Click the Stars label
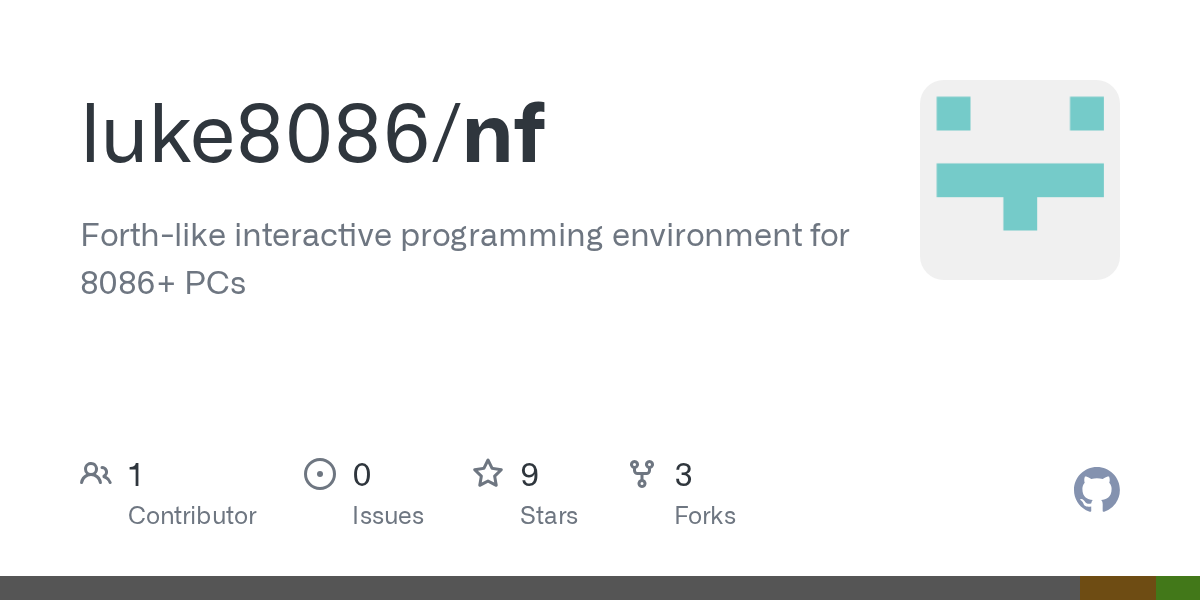The image size is (1200, 600). click(x=549, y=516)
